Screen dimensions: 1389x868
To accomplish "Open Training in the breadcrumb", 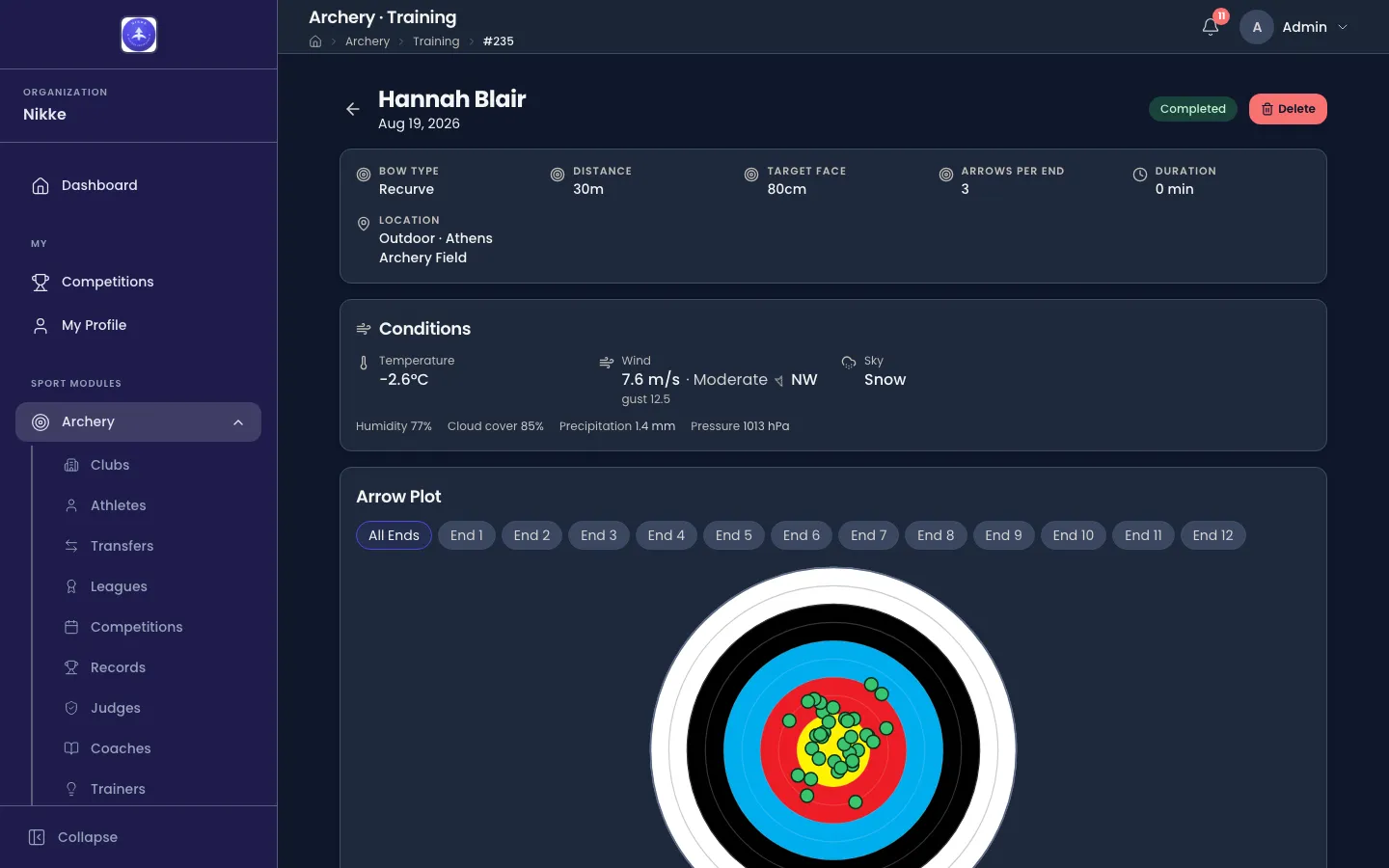I will [436, 41].
